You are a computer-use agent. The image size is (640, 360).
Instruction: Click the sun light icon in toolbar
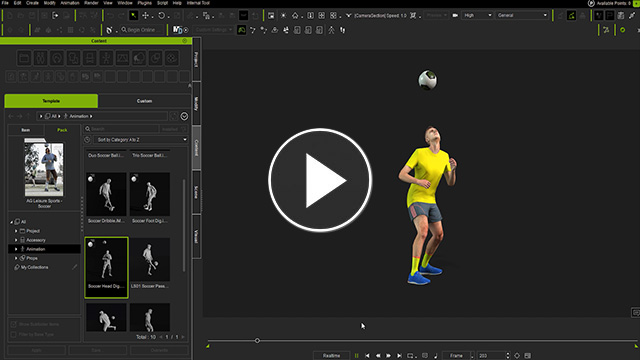point(283,16)
